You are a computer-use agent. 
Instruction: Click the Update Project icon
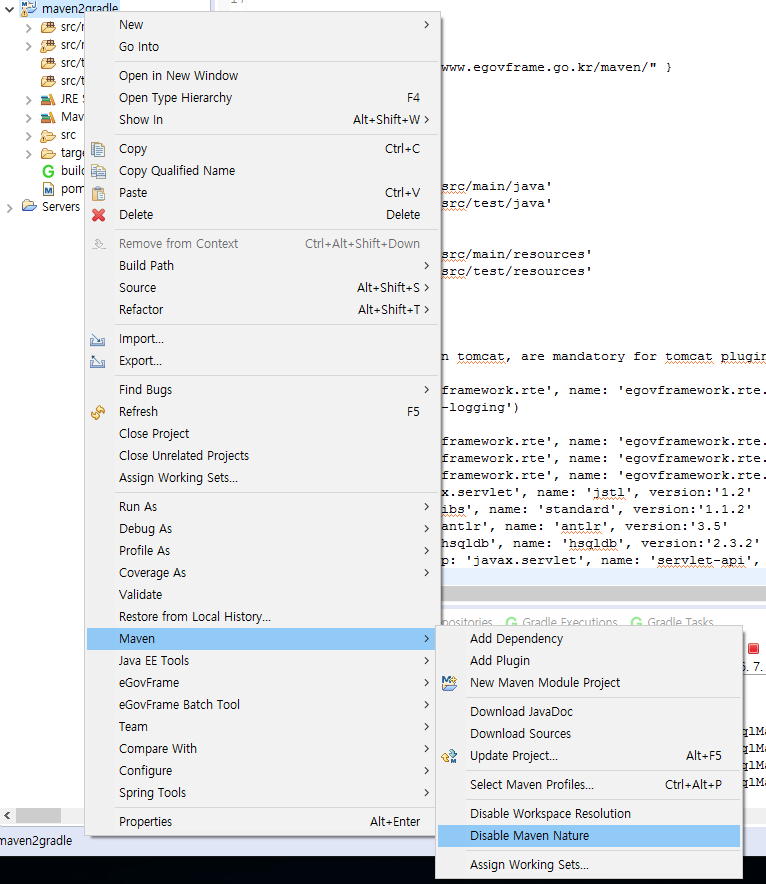[449, 756]
